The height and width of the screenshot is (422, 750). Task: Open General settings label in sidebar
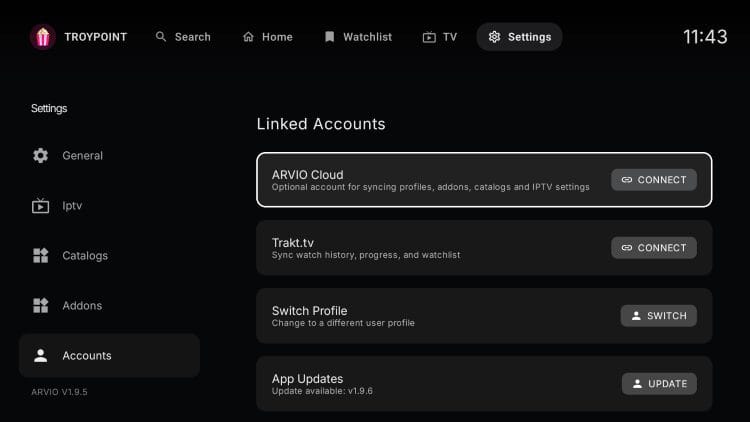82,155
